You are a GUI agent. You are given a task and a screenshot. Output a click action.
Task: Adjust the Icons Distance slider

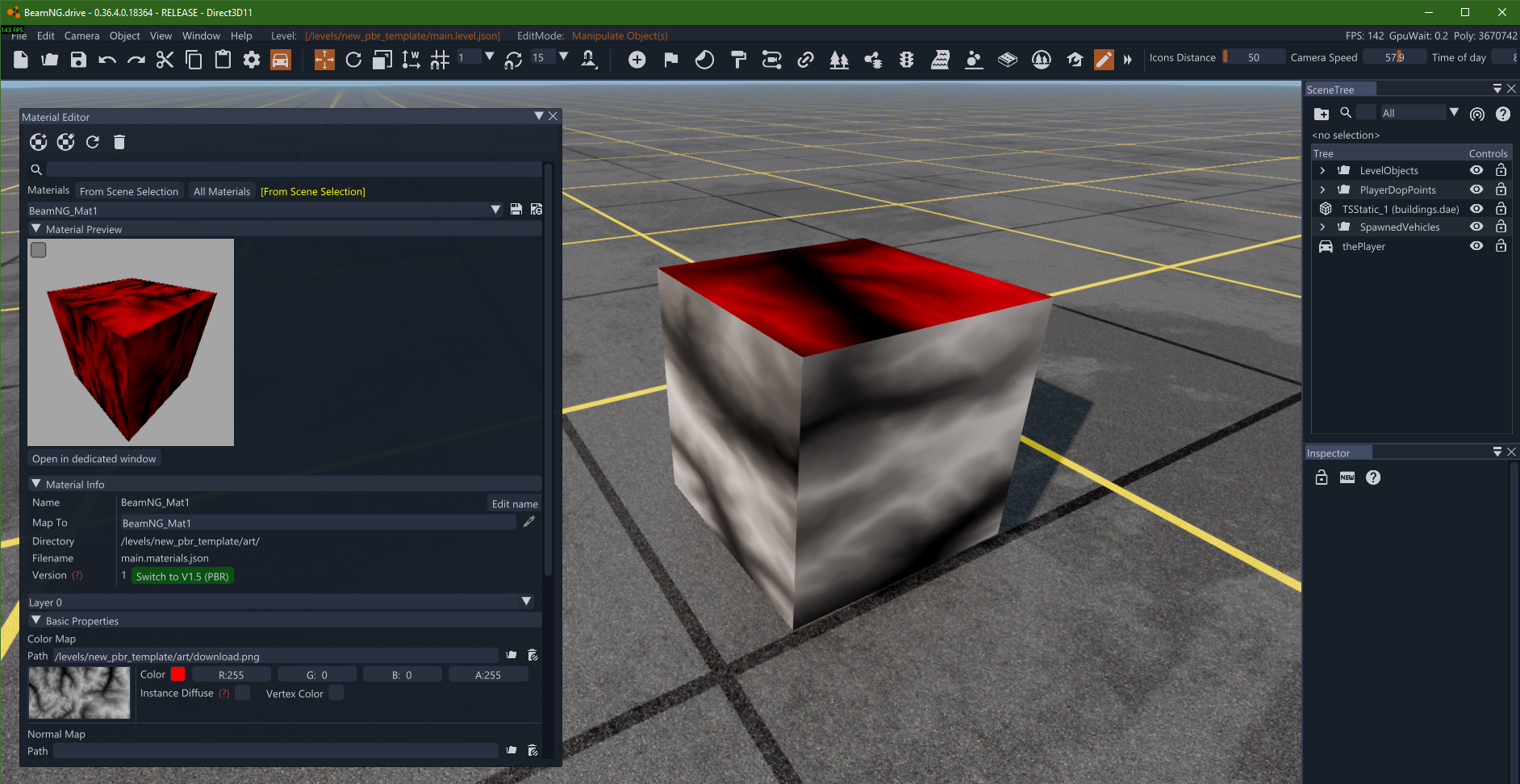(1254, 57)
